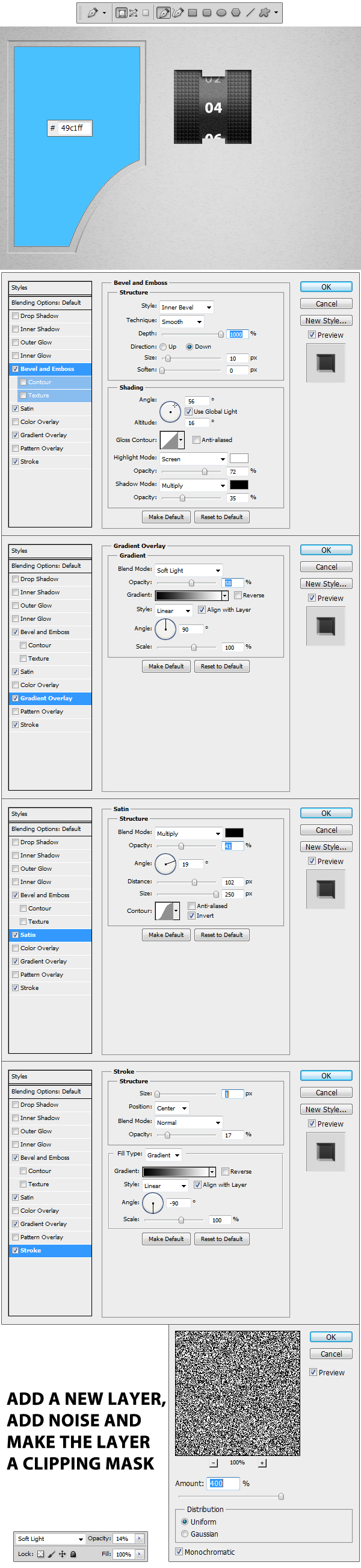Click the lock all padlock icon
Viewport: 361px width, 1568px height.
(x=73, y=1554)
